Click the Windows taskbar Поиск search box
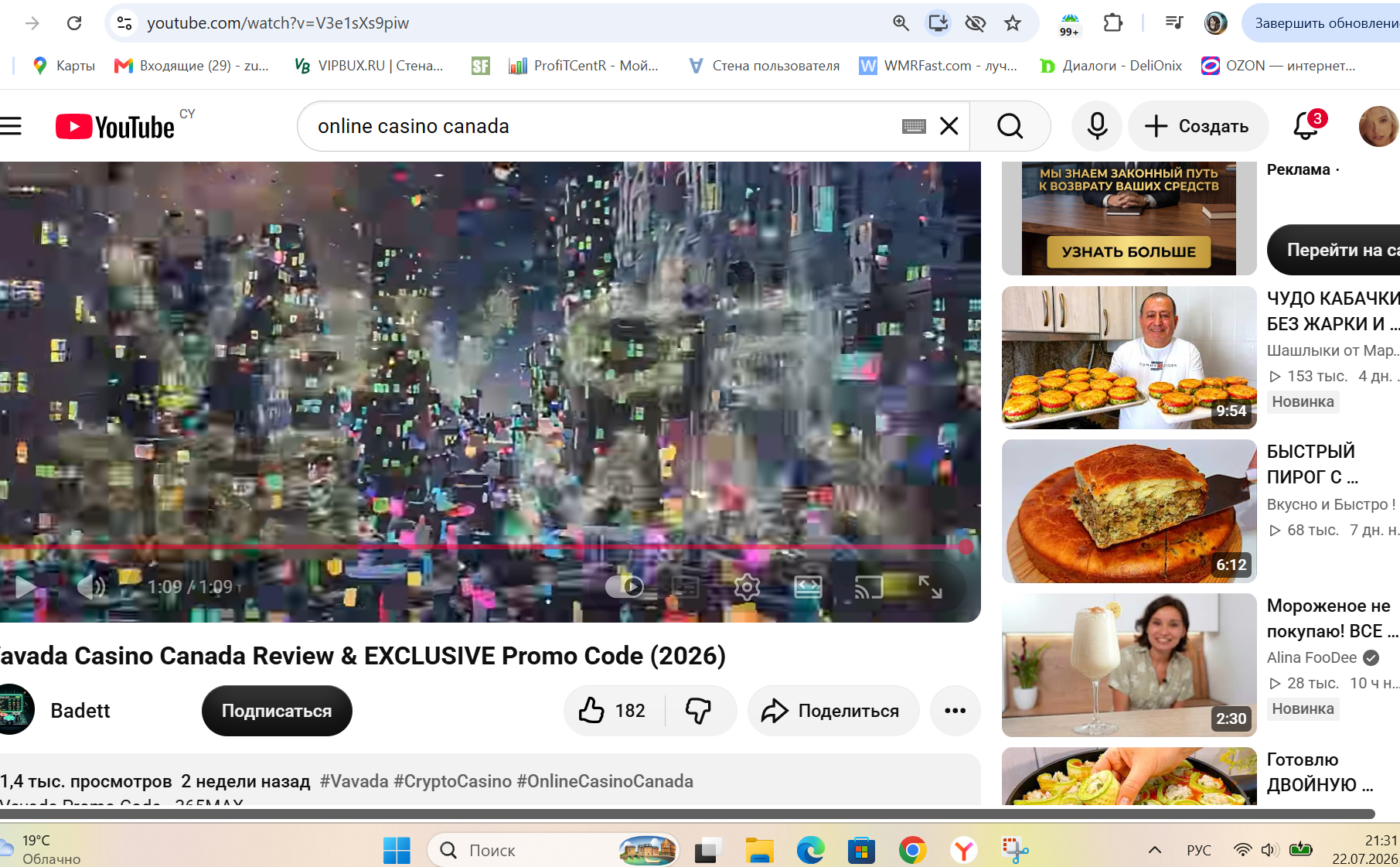 pyautogui.click(x=554, y=851)
